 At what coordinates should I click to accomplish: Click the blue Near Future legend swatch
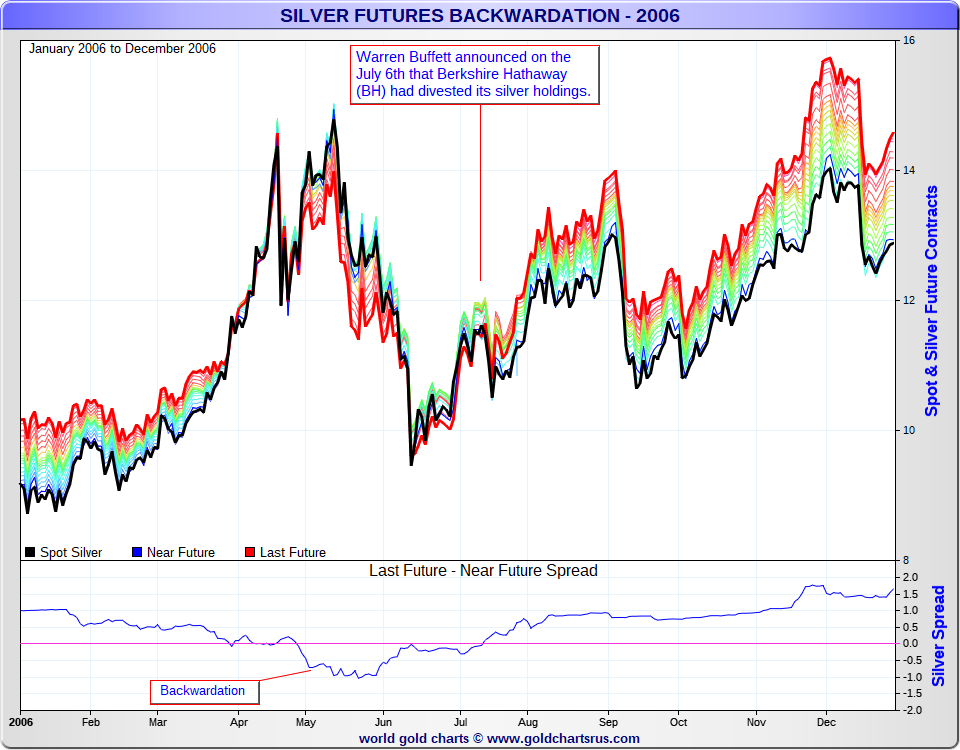(x=137, y=552)
